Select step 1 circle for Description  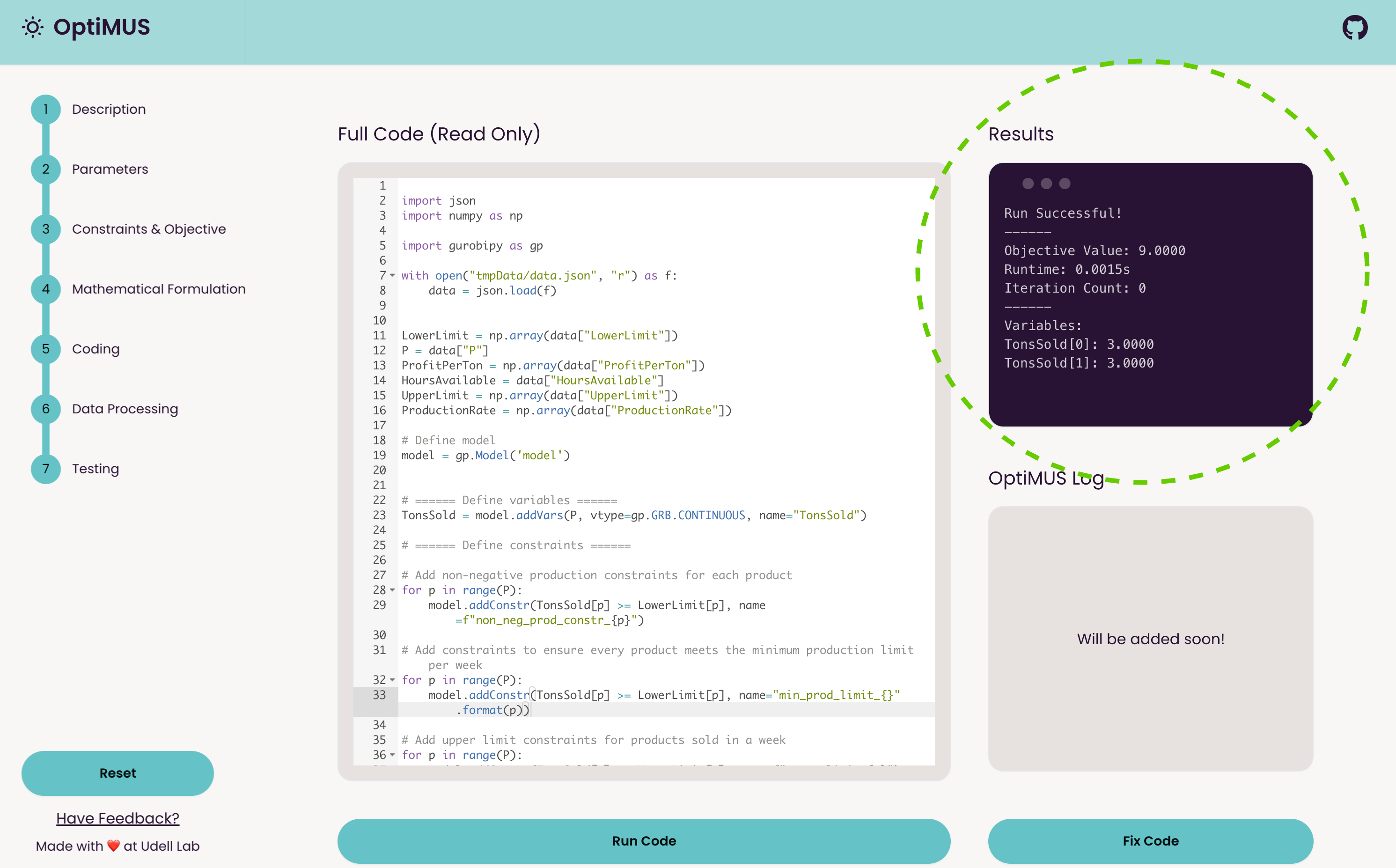pos(46,109)
